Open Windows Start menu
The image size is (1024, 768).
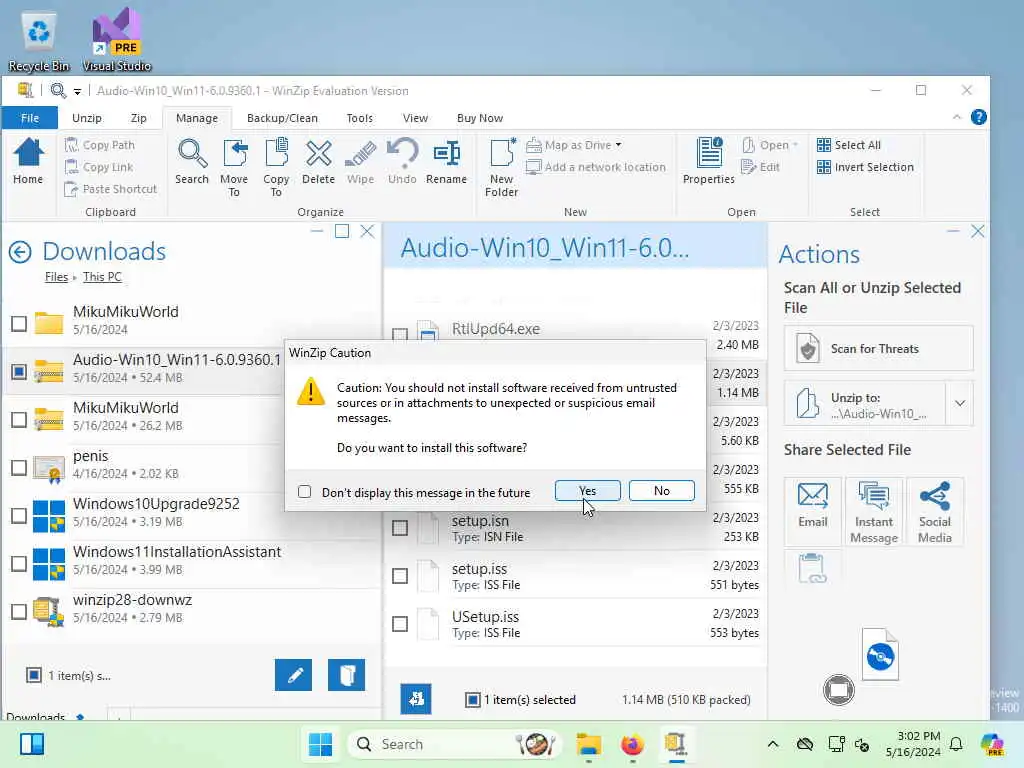click(x=320, y=744)
